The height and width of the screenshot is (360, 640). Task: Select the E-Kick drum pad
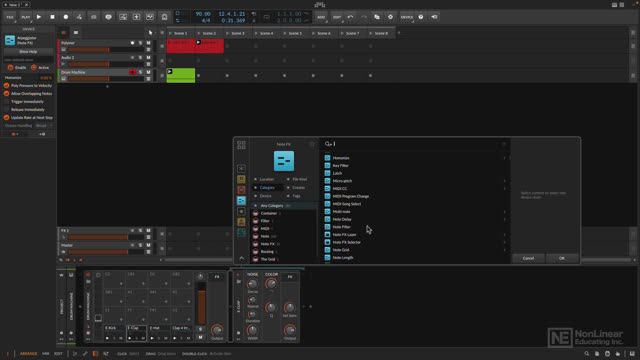(114, 333)
